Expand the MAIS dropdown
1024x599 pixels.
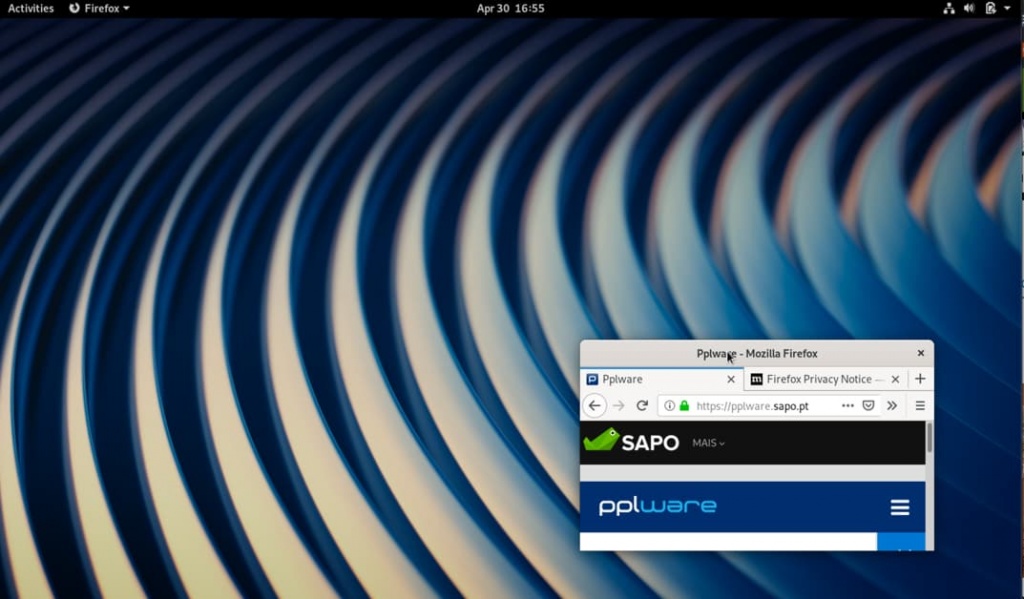pos(709,443)
